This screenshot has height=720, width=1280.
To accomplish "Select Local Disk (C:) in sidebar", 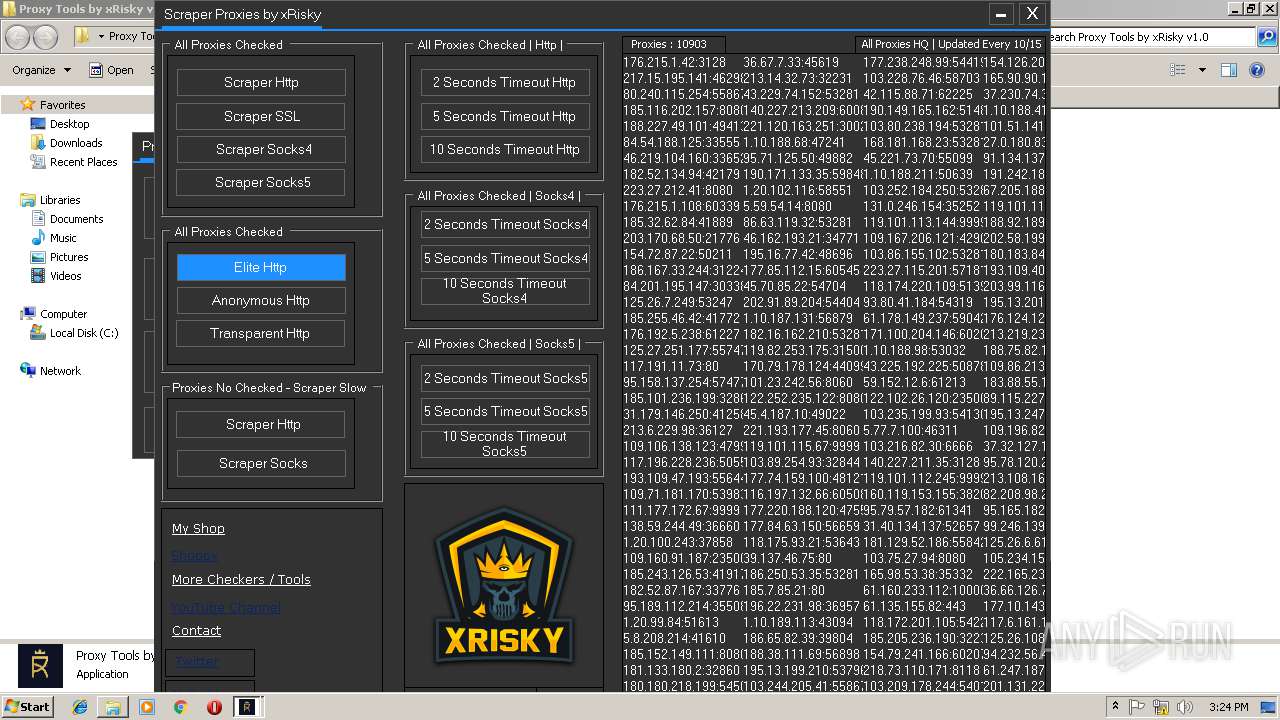I will (x=84, y=333).
